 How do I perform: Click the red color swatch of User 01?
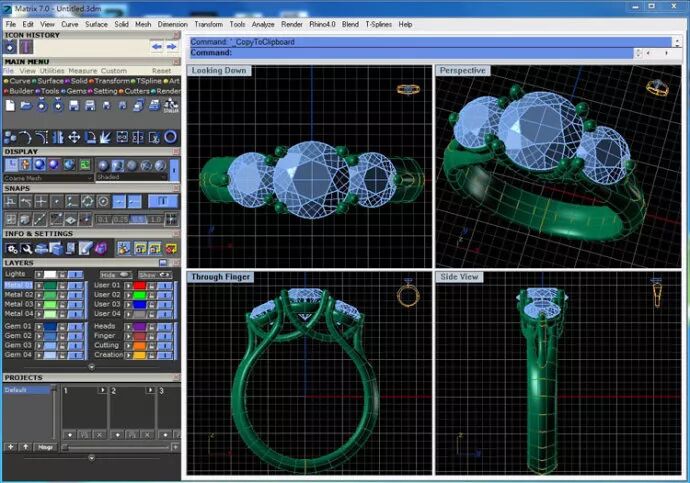tap(139, 285)
